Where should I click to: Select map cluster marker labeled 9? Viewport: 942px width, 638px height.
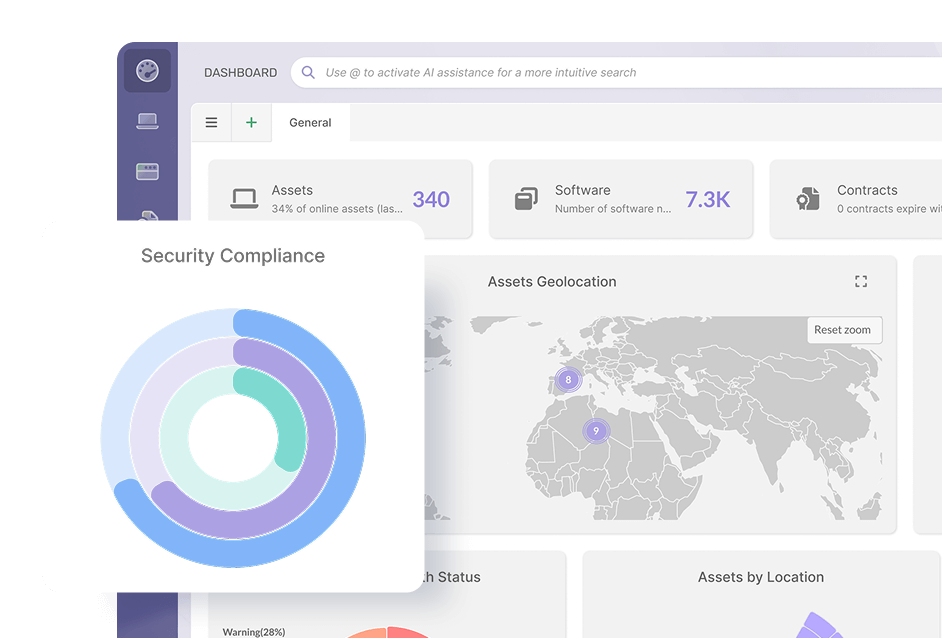coord(596,431)
